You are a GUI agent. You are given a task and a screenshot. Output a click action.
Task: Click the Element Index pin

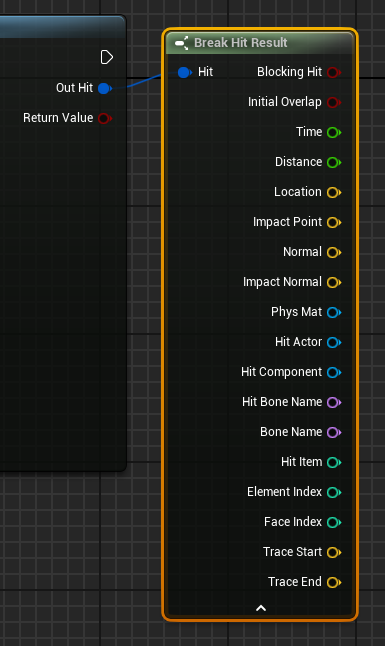point(333,492)
